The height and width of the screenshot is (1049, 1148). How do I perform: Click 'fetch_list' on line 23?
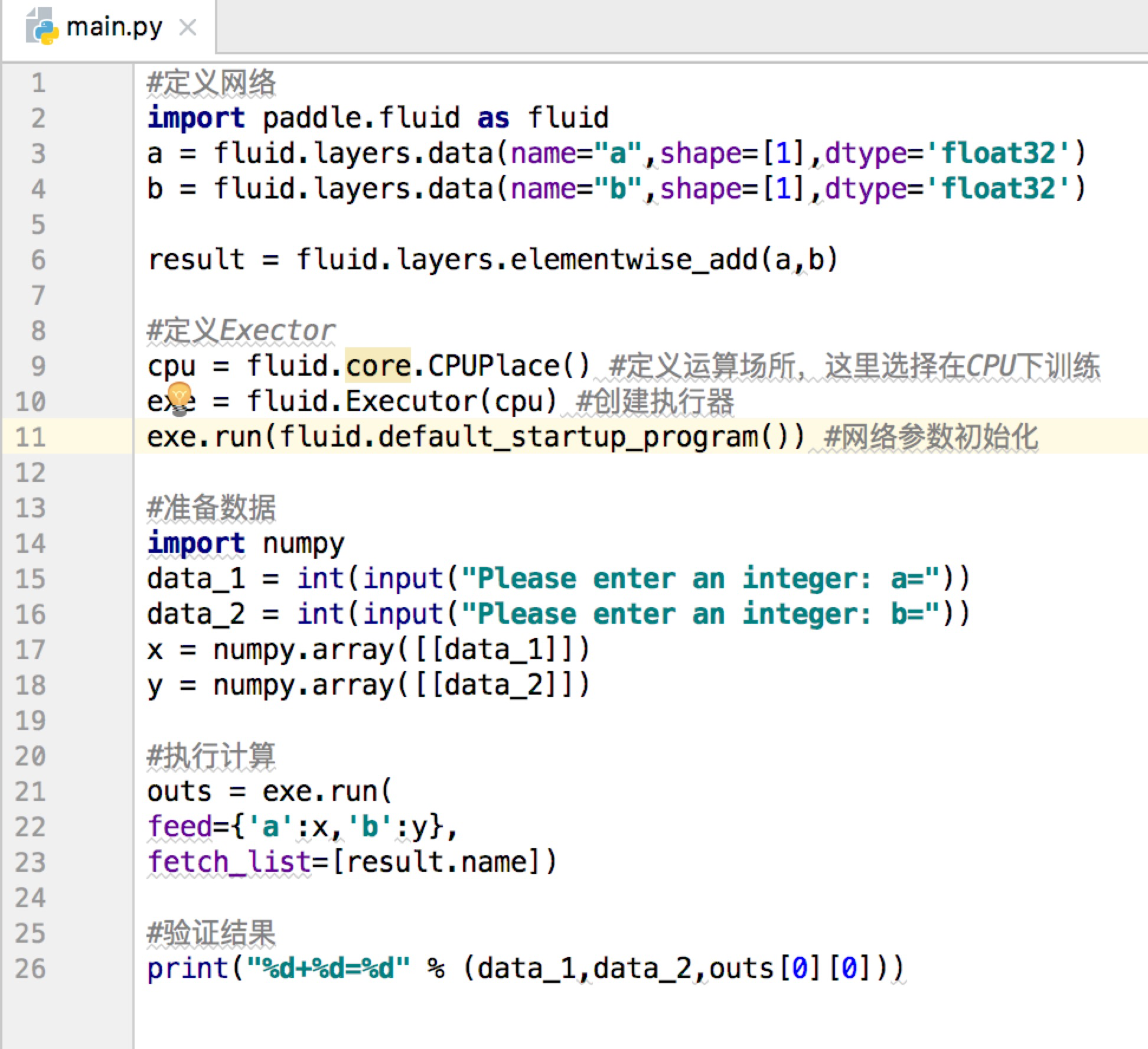coord(229,862)
